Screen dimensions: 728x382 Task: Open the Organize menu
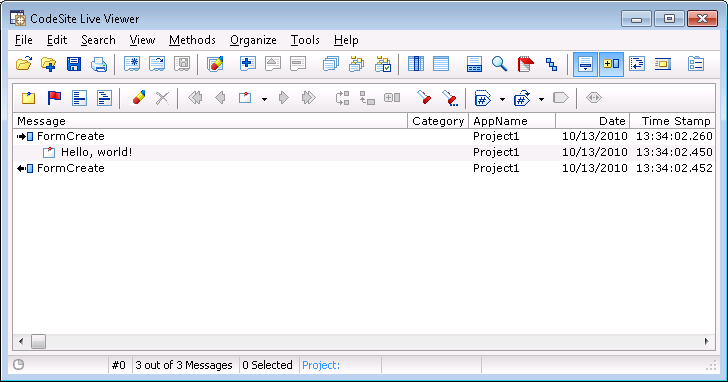point(253,40)
